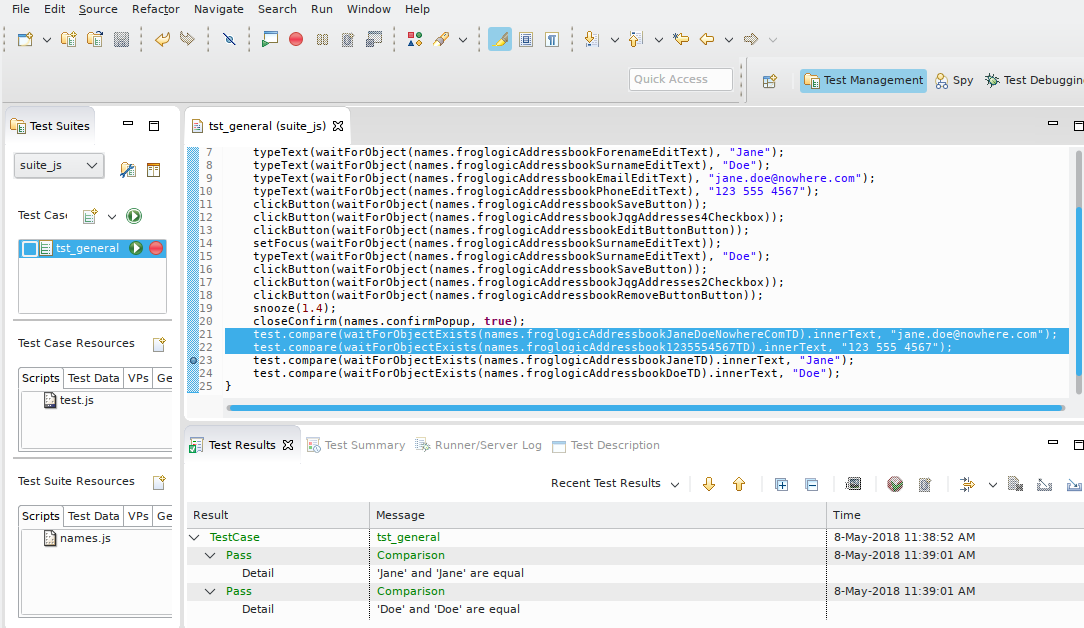
Task: Launch AUT icon with green play arrow
Action: (270, 39)
